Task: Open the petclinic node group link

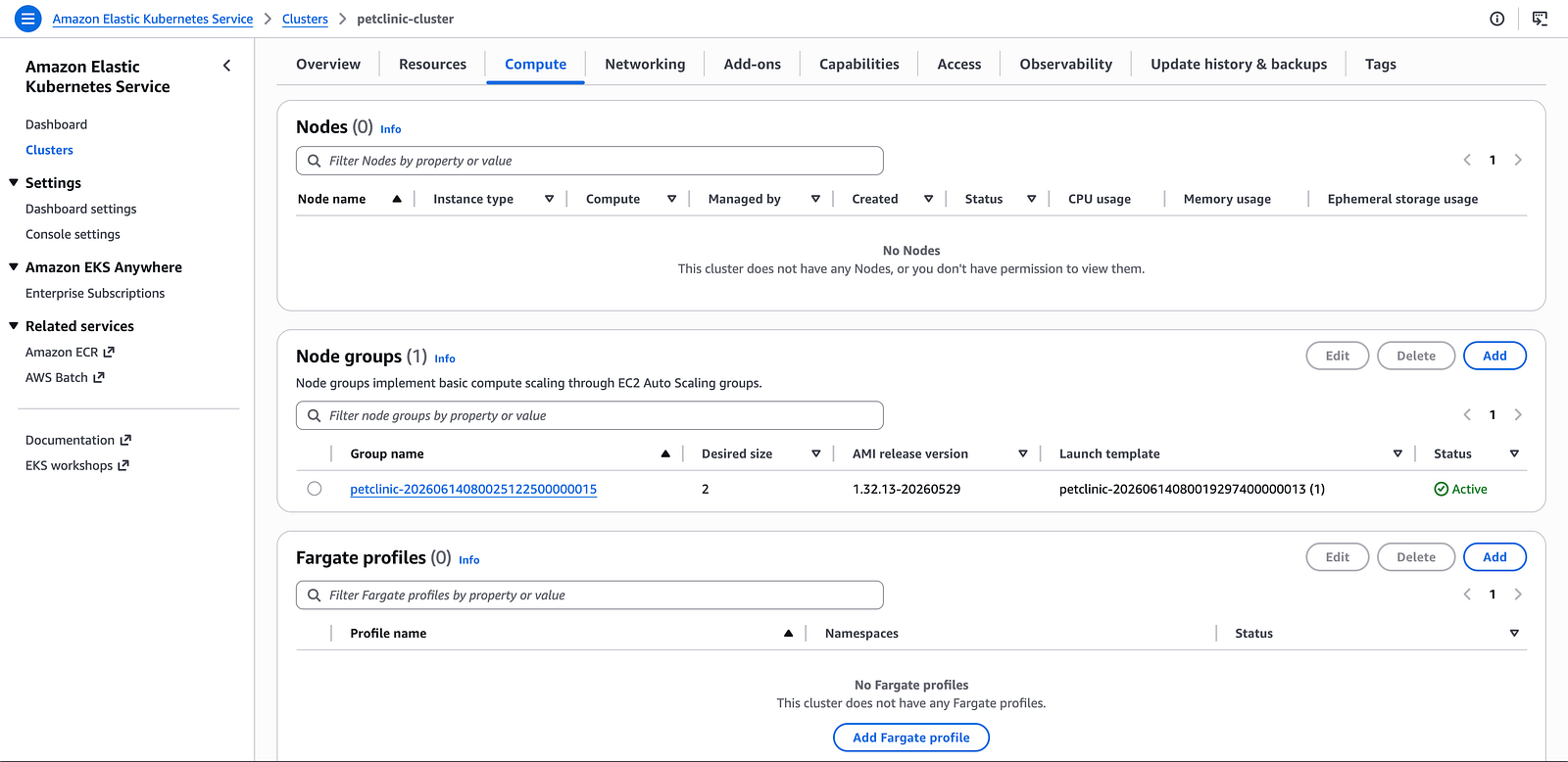Action: click(x=473, y=489)
